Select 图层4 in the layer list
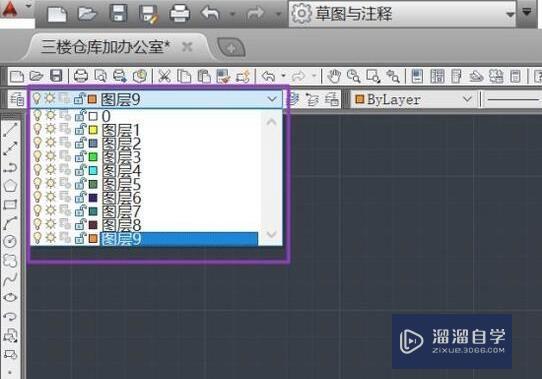 (144, 170)
